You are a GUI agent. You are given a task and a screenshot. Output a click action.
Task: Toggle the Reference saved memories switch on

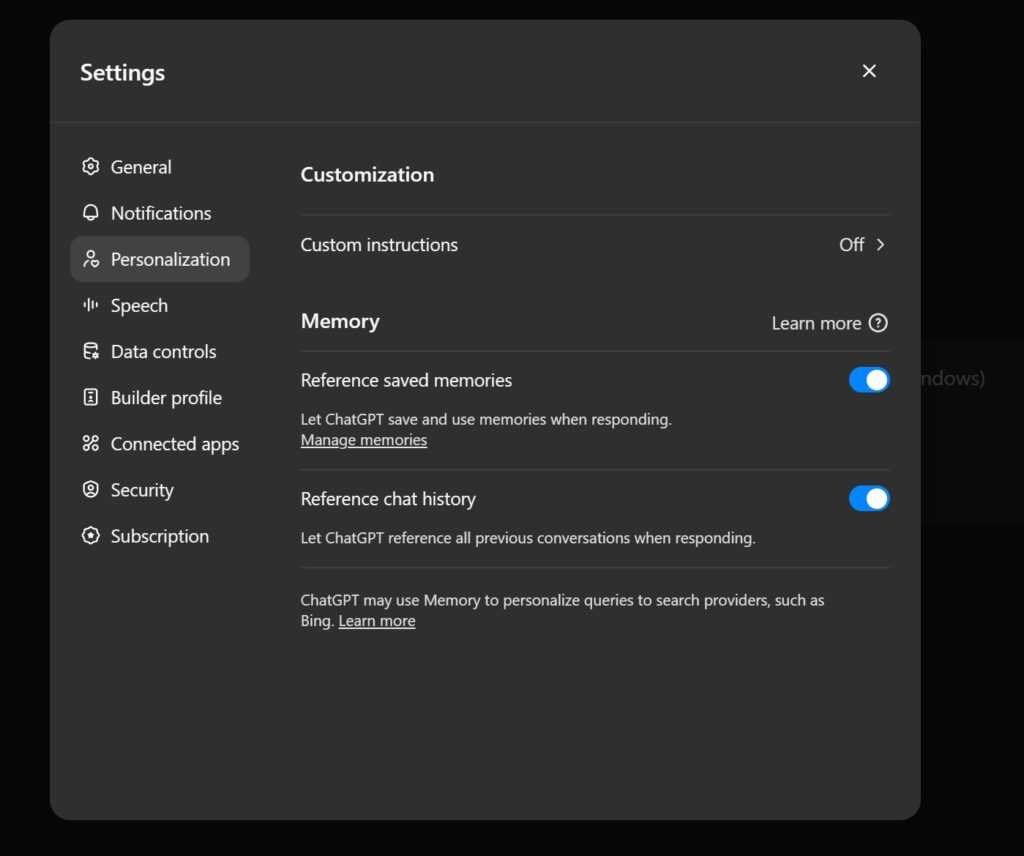(869, 380)
